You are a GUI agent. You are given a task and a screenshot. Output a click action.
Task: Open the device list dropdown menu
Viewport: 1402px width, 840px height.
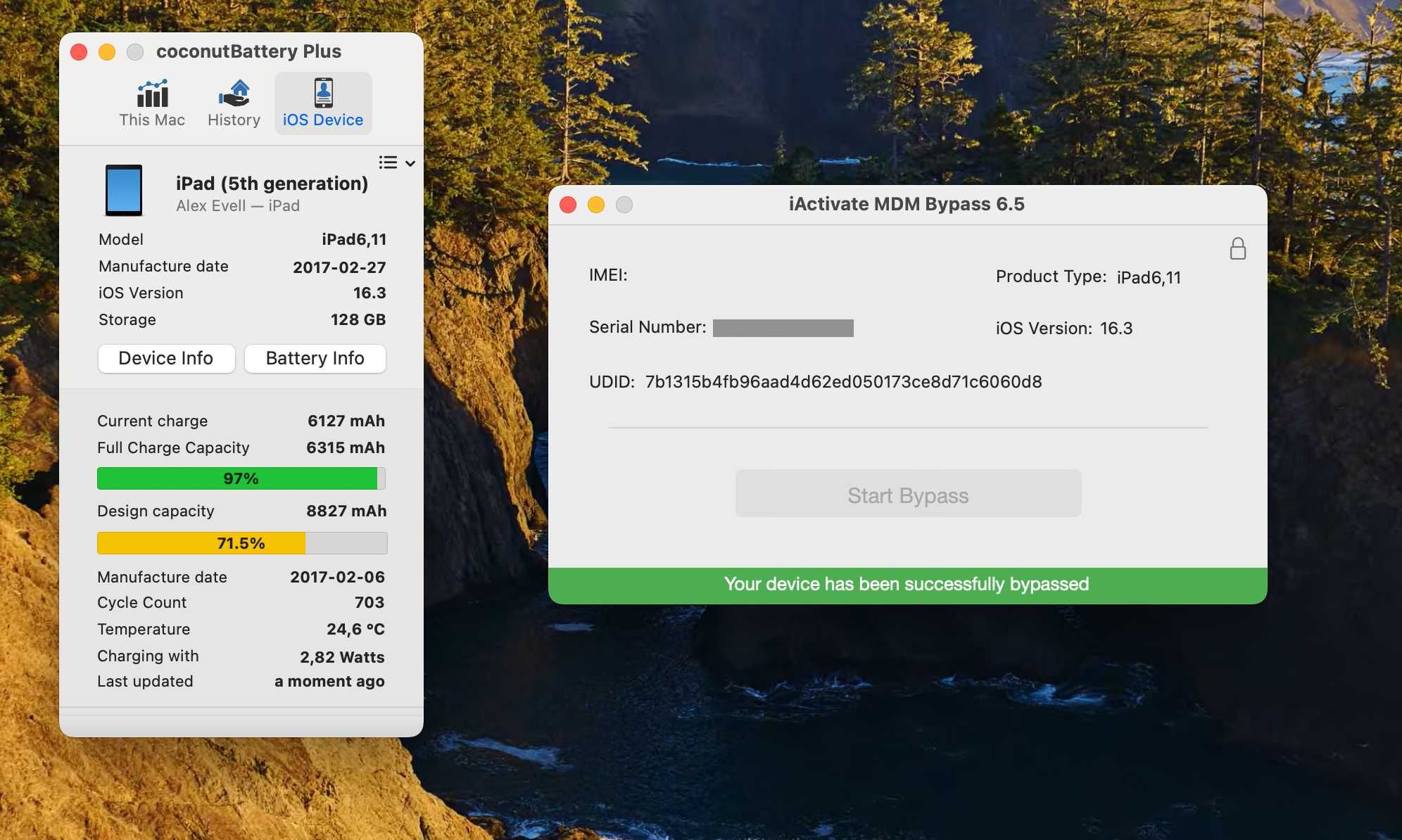coord(397,163)
